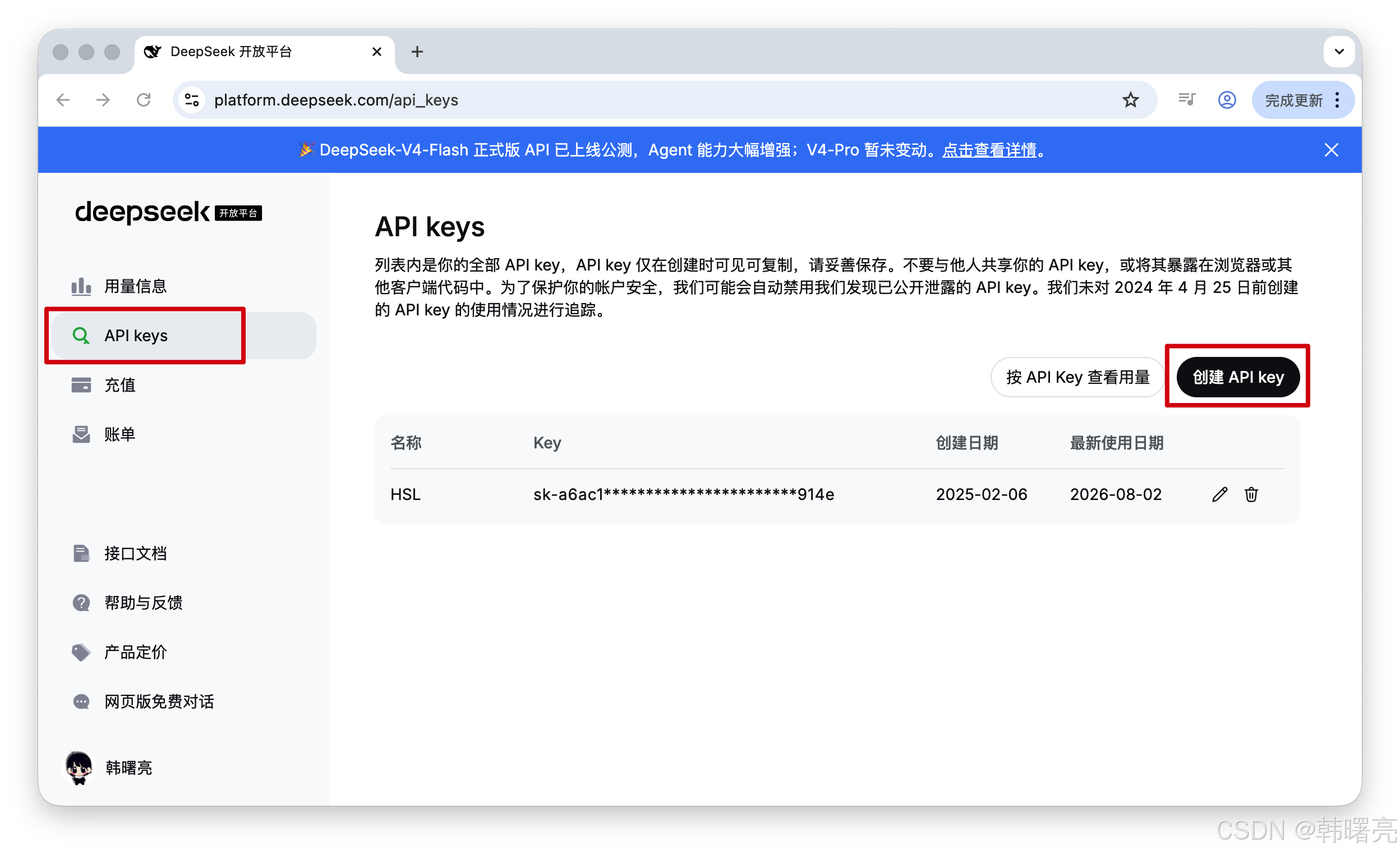1400x853 pixels.
Task: Click the deepseek logo in sidebar
Action: (x=169, y=212)
